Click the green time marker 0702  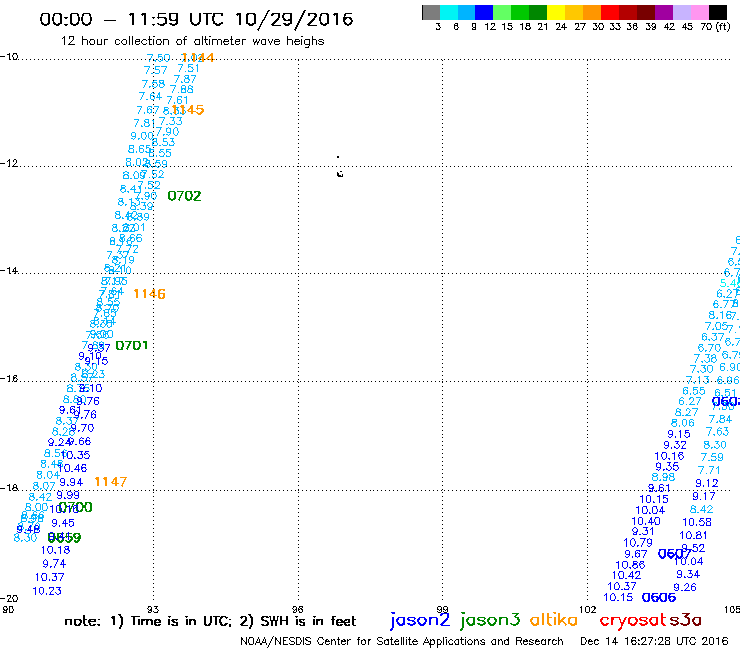(184, 196)
